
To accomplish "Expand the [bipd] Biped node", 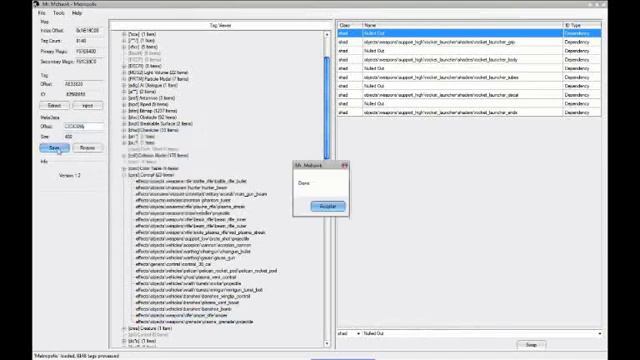I will [124, 104].
